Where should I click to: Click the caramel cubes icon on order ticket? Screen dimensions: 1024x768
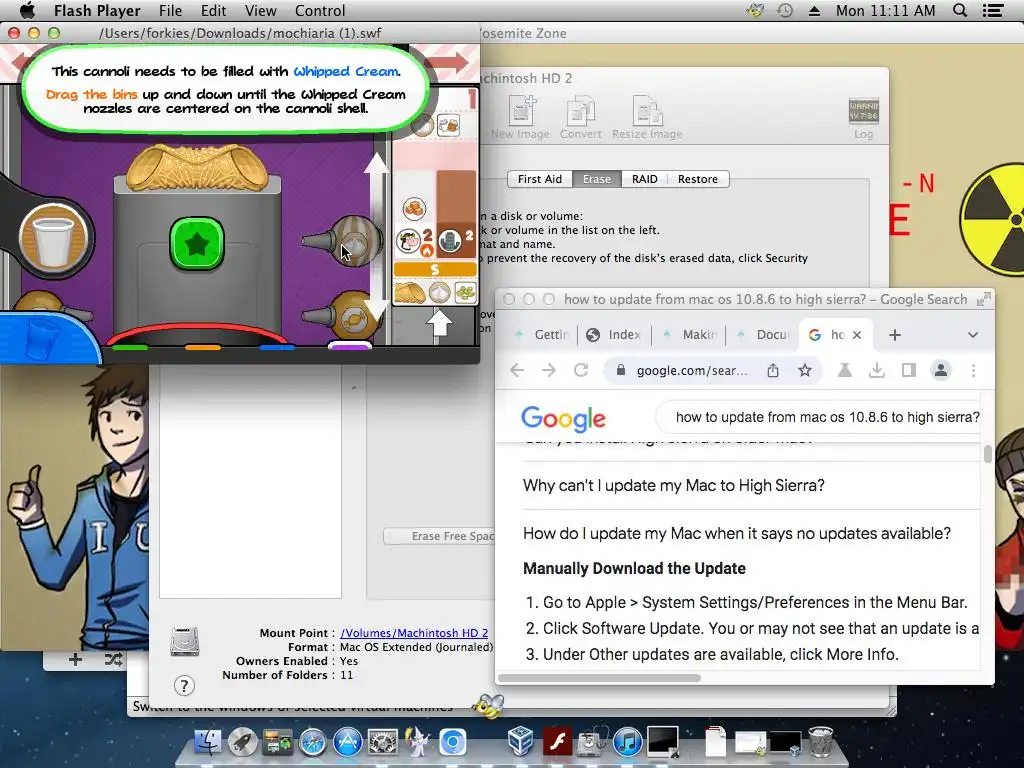(414, 209)
